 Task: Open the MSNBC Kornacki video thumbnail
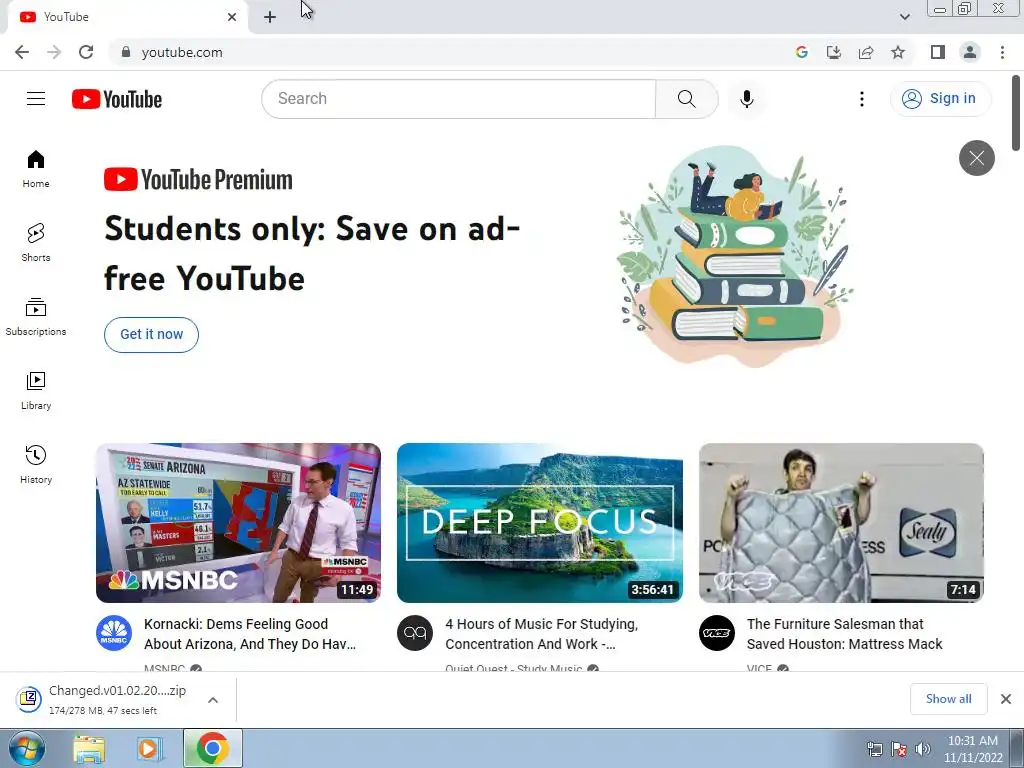(238, 522)
